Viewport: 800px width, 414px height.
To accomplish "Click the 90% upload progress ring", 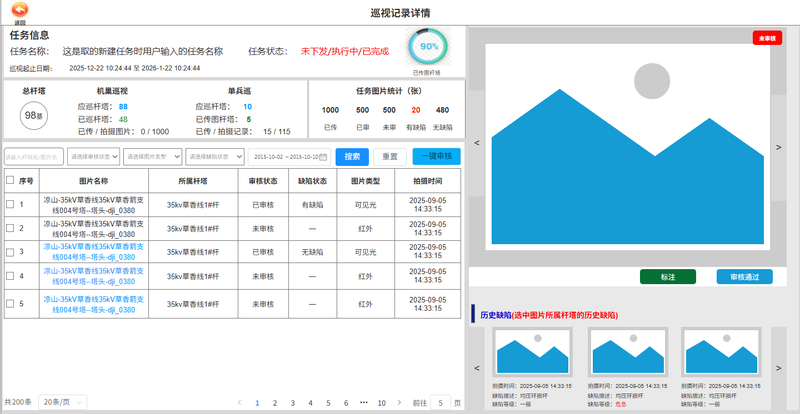I will coord(428,46).
